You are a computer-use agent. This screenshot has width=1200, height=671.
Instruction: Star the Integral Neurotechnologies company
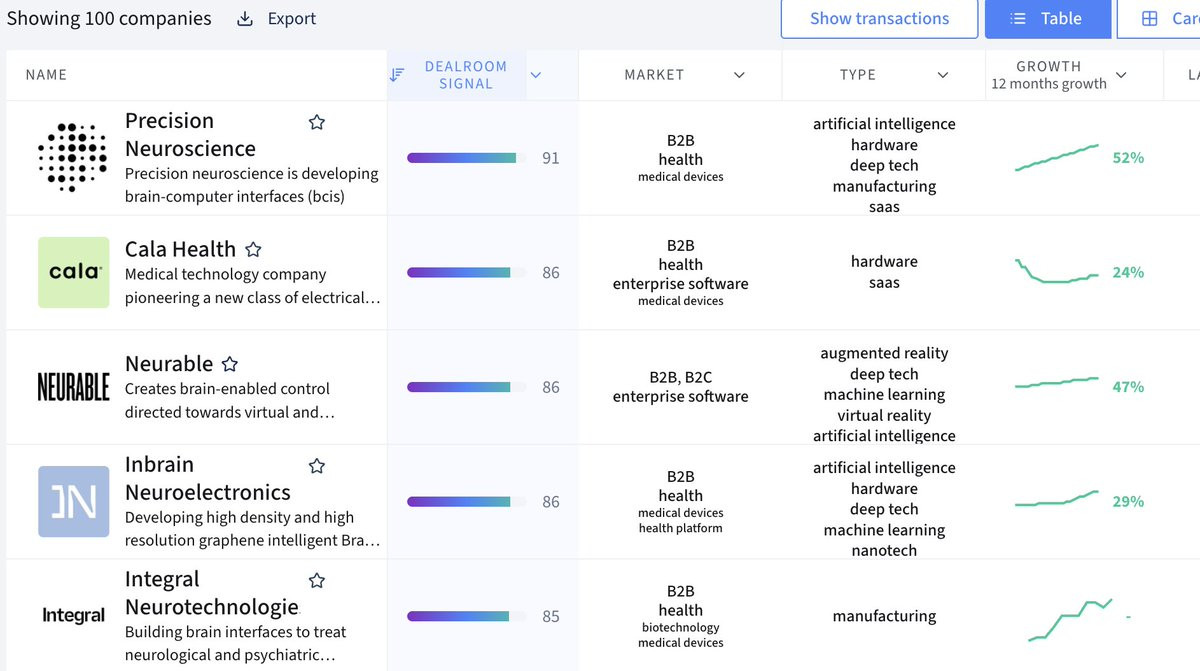[317, 581]
